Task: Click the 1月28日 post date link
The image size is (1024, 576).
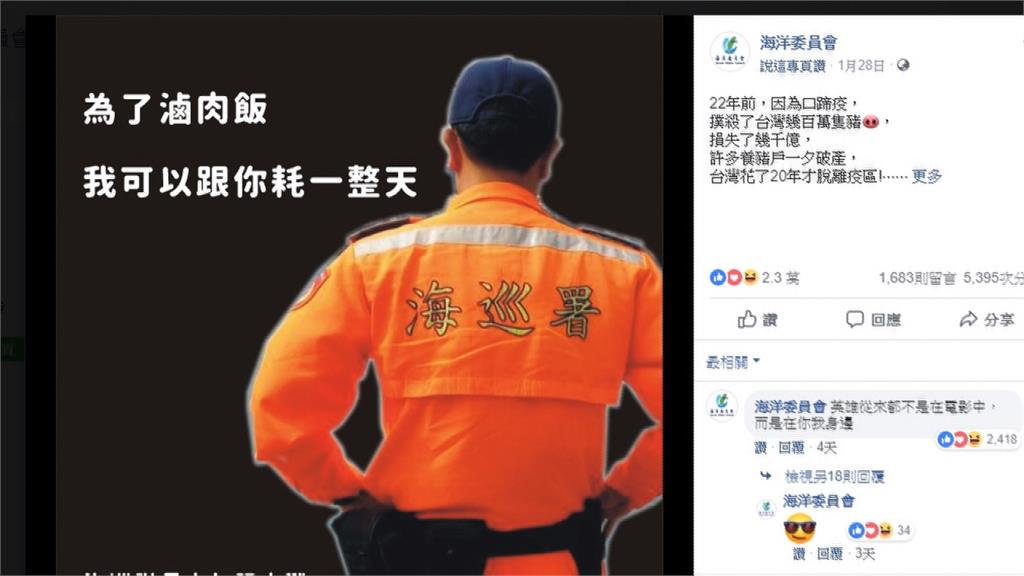Action: (861, 65)
